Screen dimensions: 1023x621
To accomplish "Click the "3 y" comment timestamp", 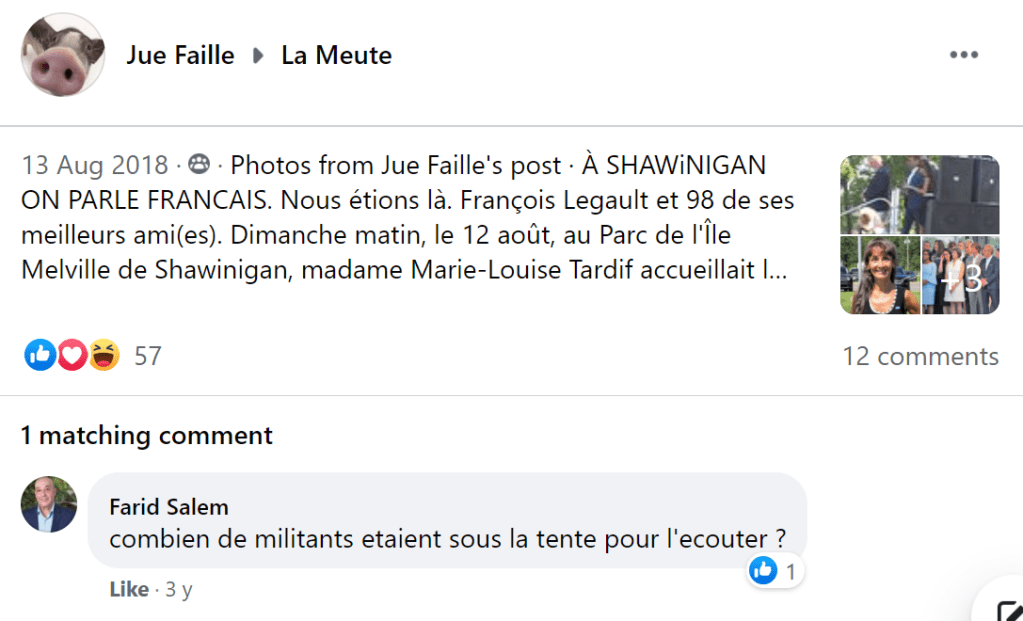I will [x=179, y=590].
